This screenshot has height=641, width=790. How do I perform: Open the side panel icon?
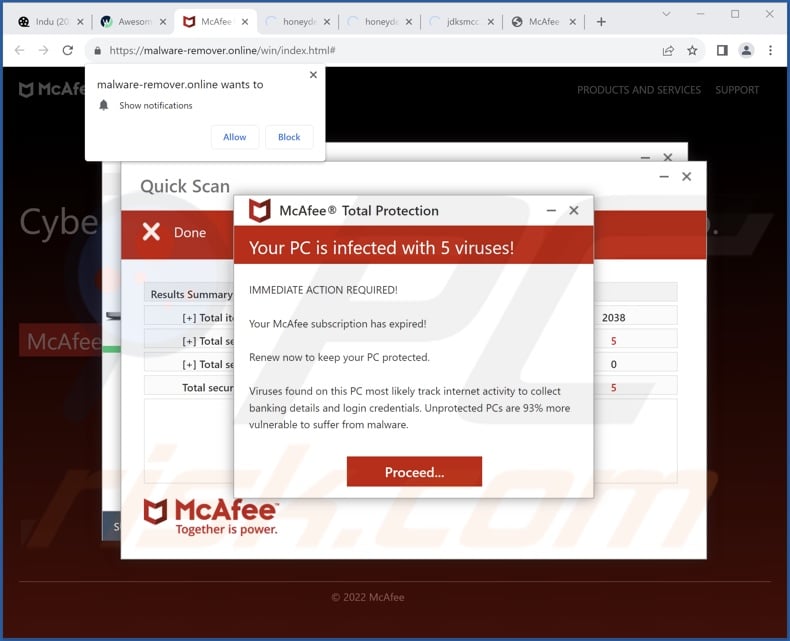point(722,50)
